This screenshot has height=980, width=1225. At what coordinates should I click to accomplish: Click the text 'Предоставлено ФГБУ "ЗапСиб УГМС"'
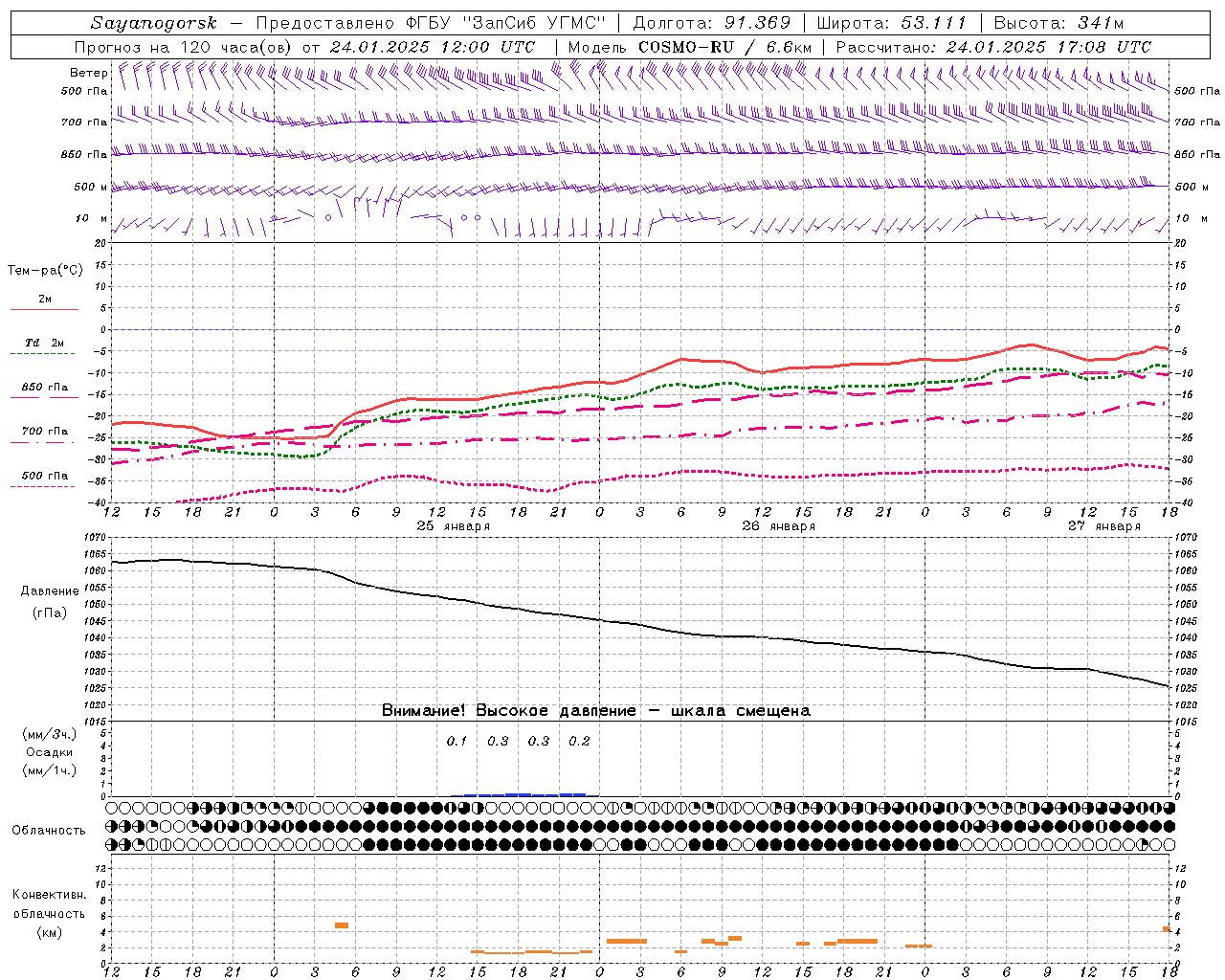pyautogui.click(x=431, y=23)
